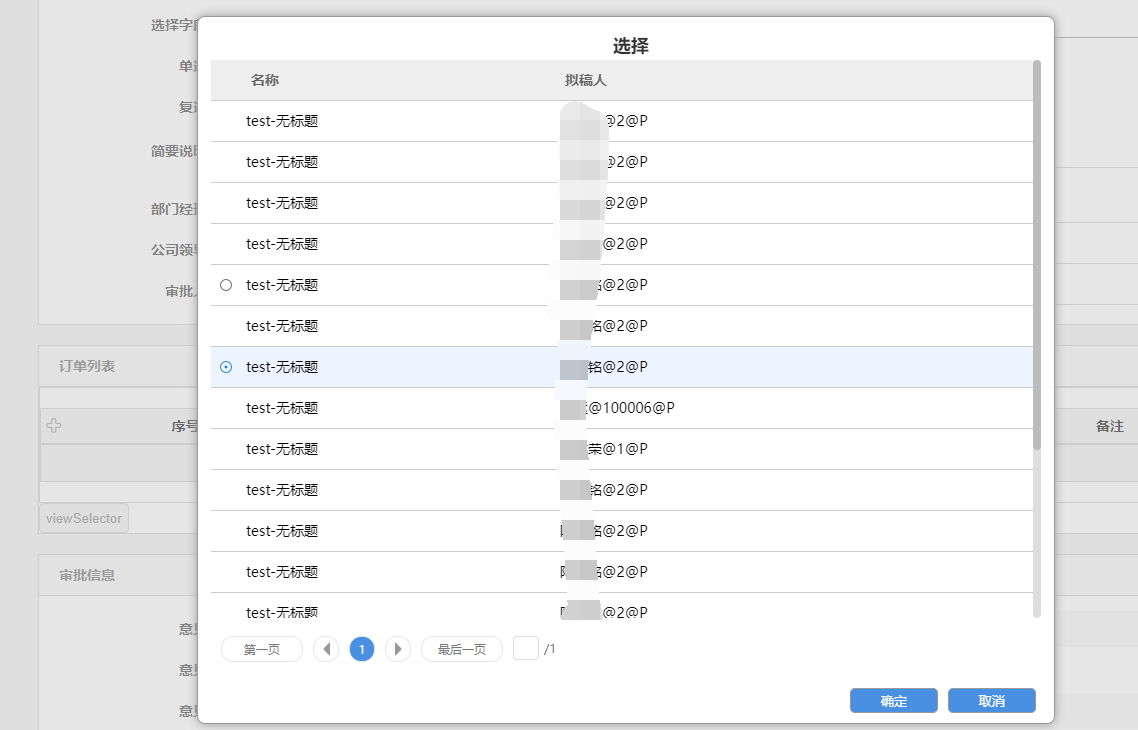Confirm selection with 确定 button
The height and width of the screenshot is (730, 1138).
coord(893,701)
